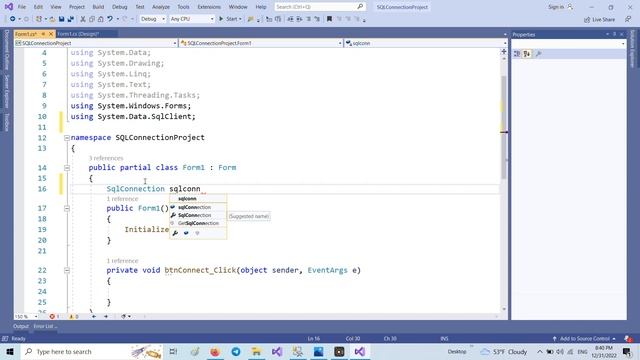
Task: Toggle the blue field filter in IntelliSense popup
Action: (186, 233)
